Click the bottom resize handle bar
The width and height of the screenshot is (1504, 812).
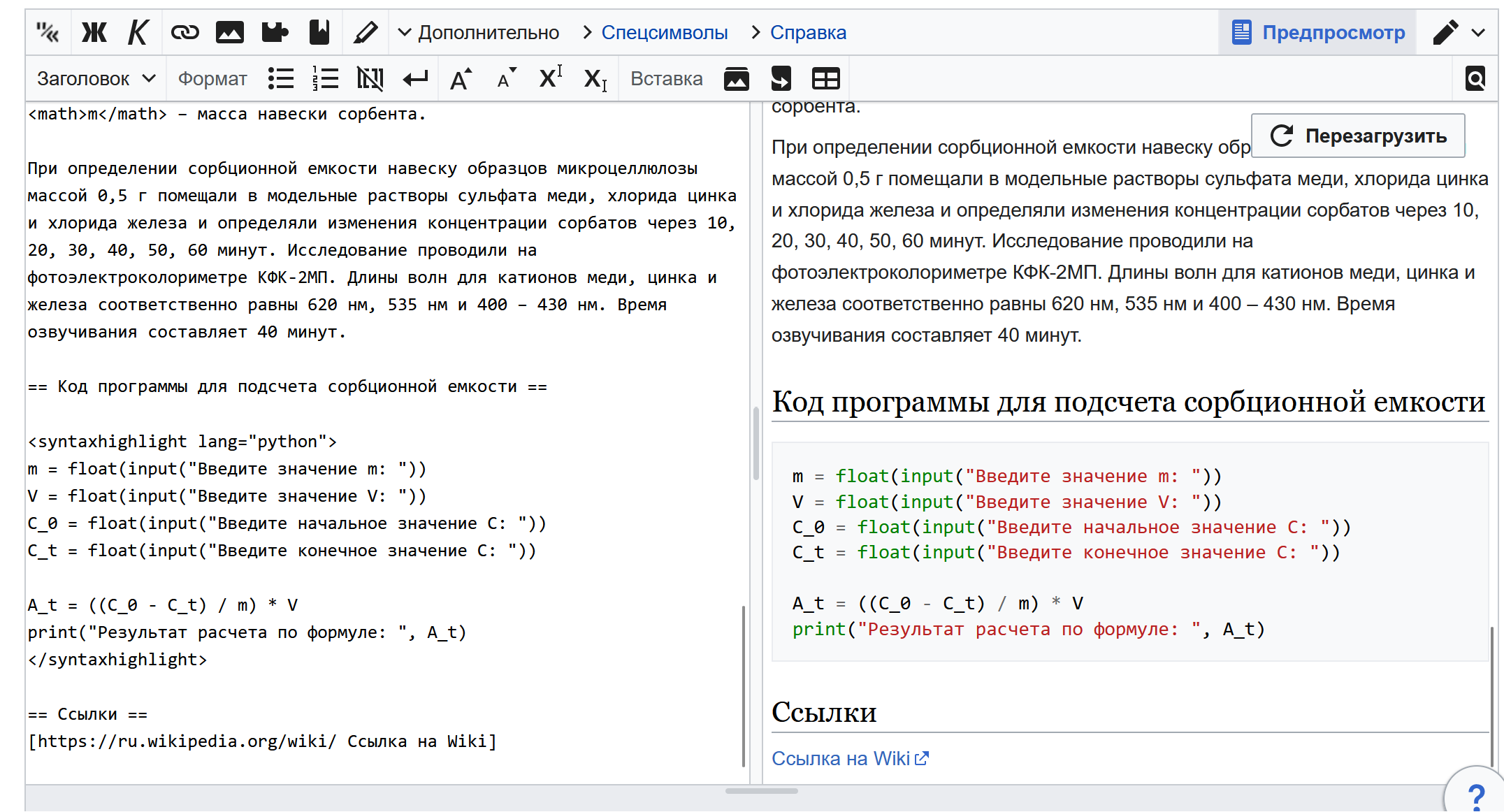pos(762,791)
